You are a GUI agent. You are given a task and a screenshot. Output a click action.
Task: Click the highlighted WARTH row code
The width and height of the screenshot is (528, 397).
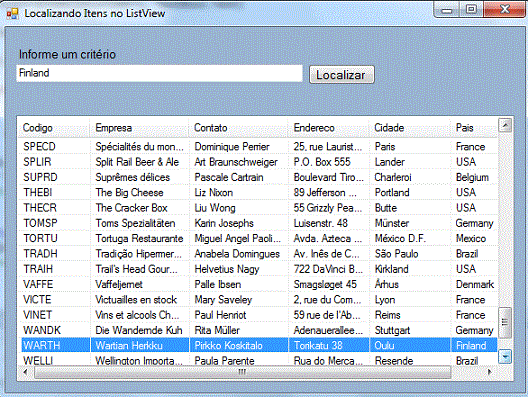point(41,345)
